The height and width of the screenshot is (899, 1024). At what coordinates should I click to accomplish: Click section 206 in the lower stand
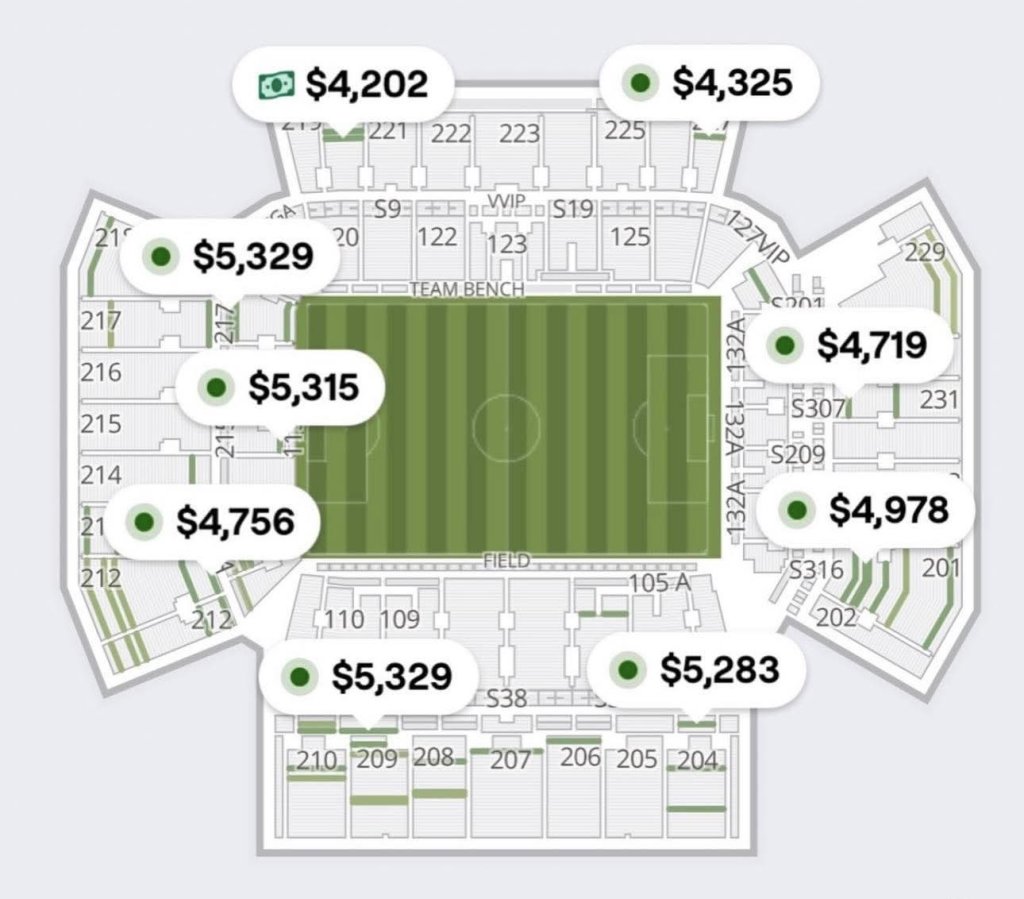point(581,757)
